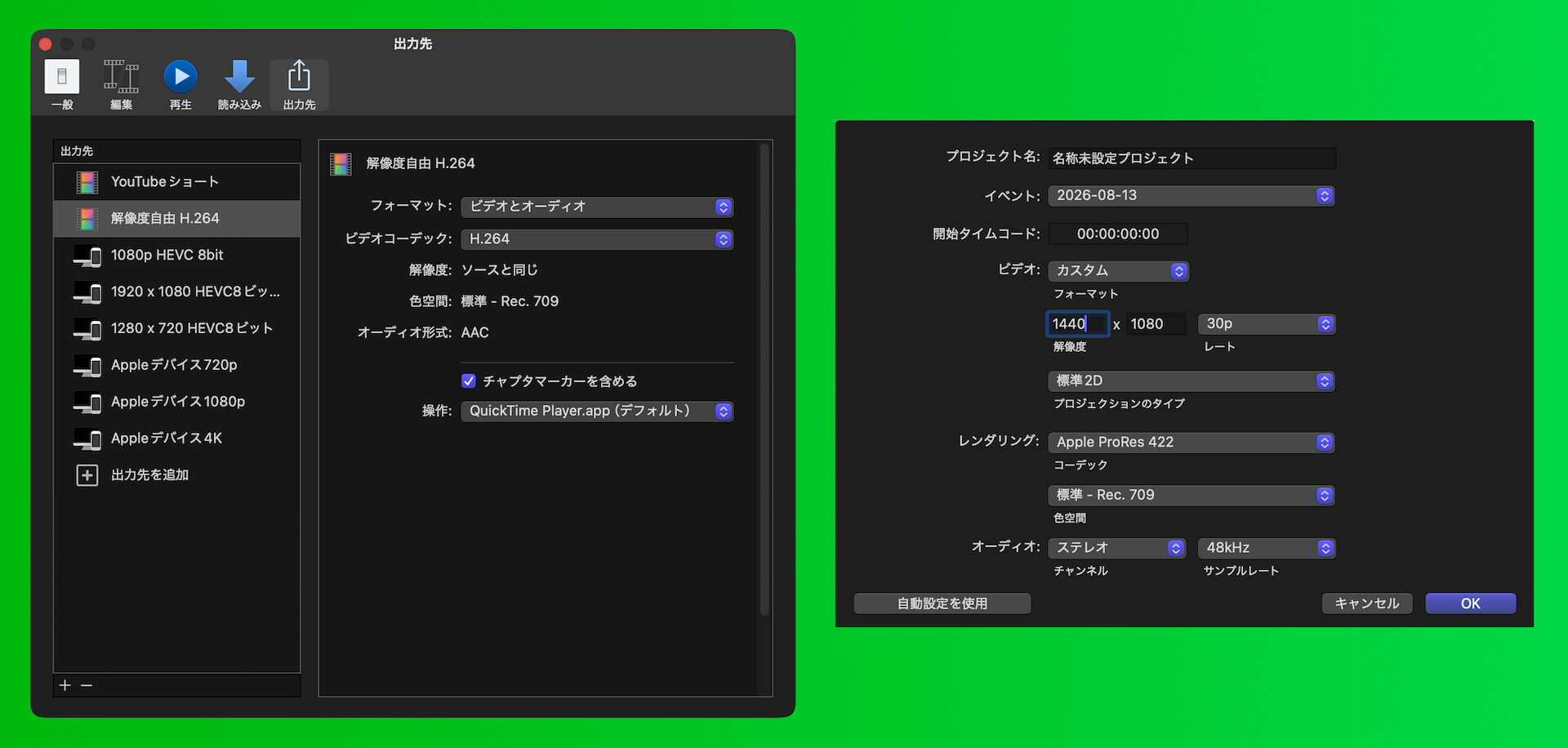Click the filmstrip icon in 解像度自由 H.264 header
This screenshot has height=748, width=1568.
[341, 164]
